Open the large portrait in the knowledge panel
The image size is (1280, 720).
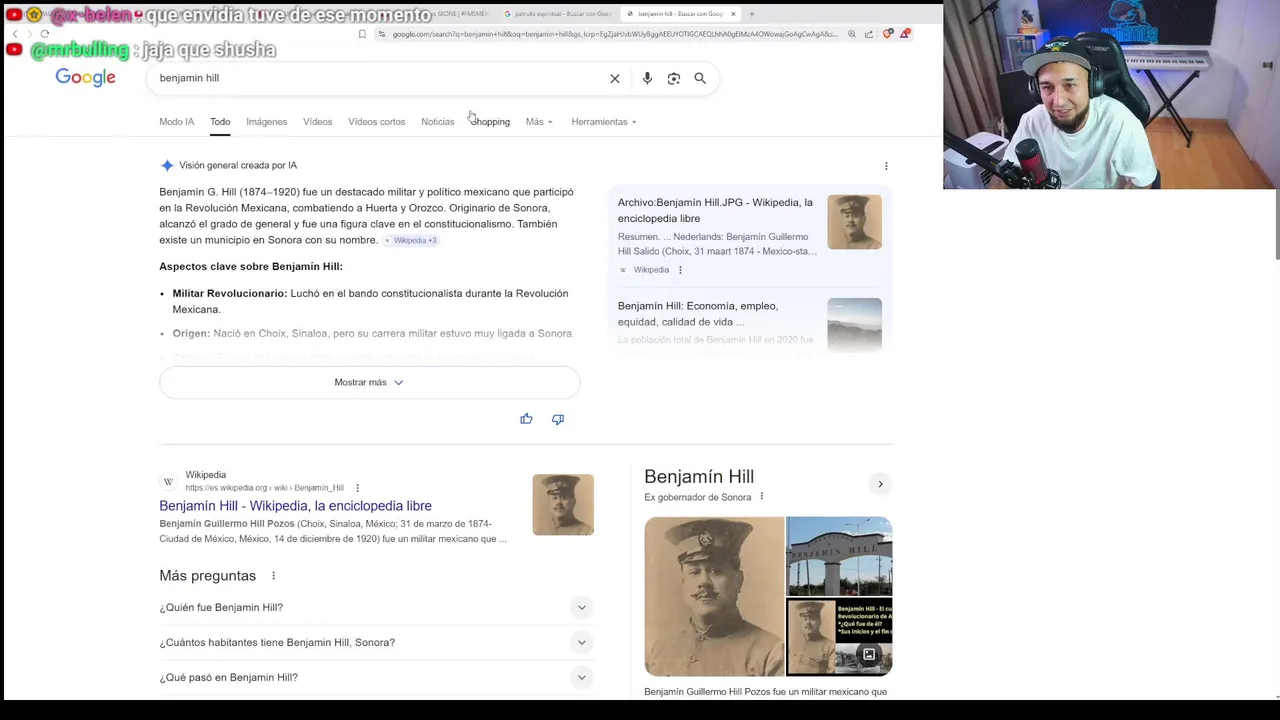pos(714,596)
